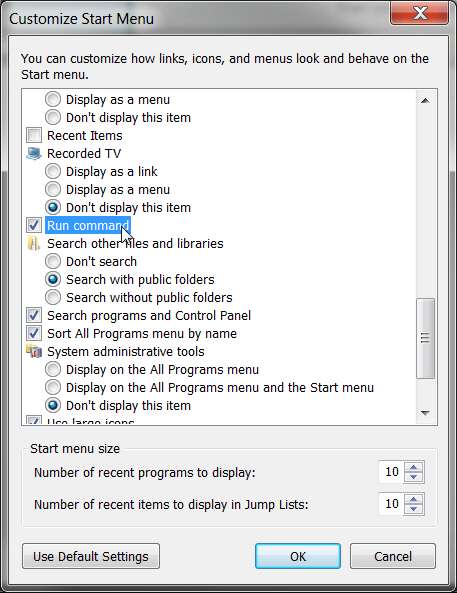Image resolution: width=457 pixels, height=593 pixels.
Task: Click the list scrollbar down arrow
Action: point(425,413)
